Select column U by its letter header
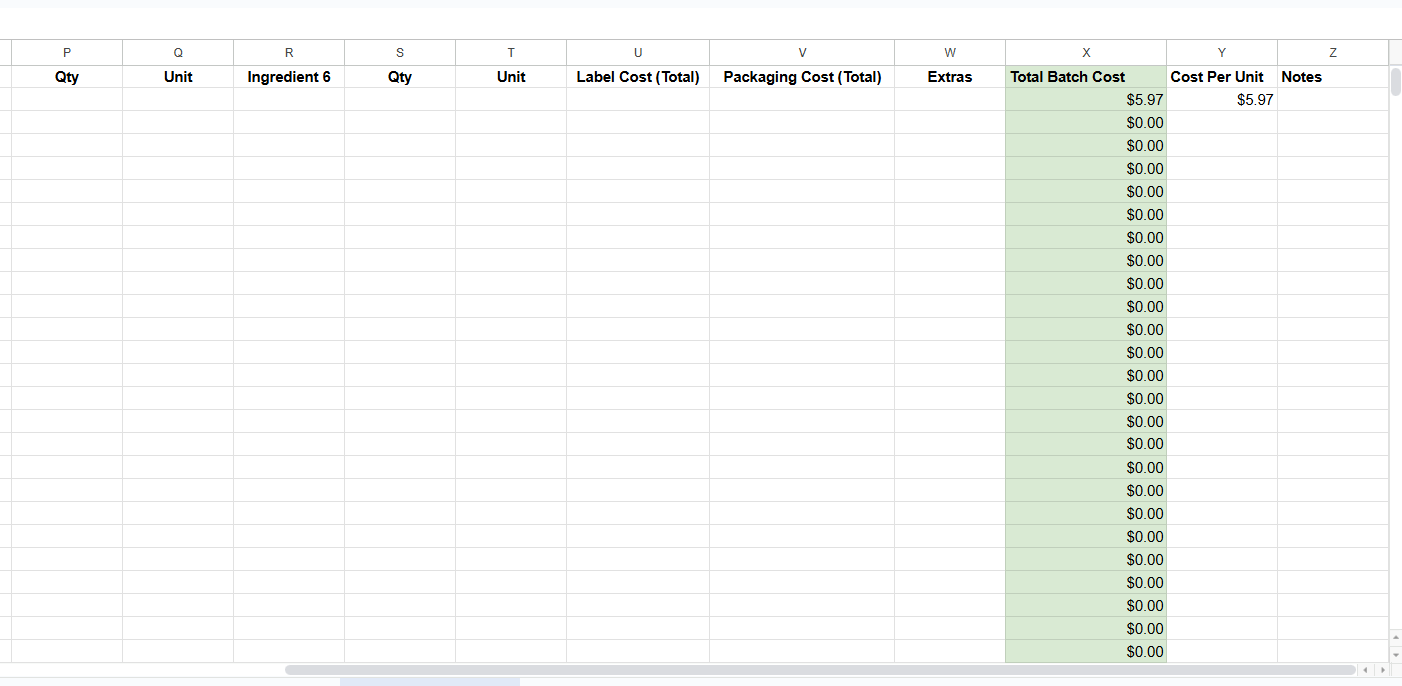This screenshot has height=686, width=1402. pos(638,53)
